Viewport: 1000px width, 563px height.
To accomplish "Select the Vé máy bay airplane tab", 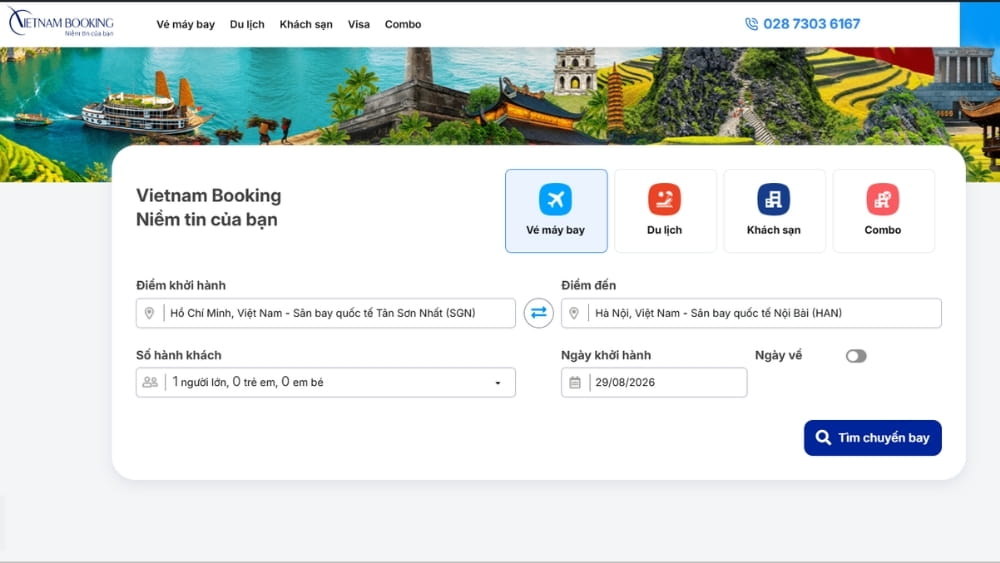I will (x=556, y=211).
